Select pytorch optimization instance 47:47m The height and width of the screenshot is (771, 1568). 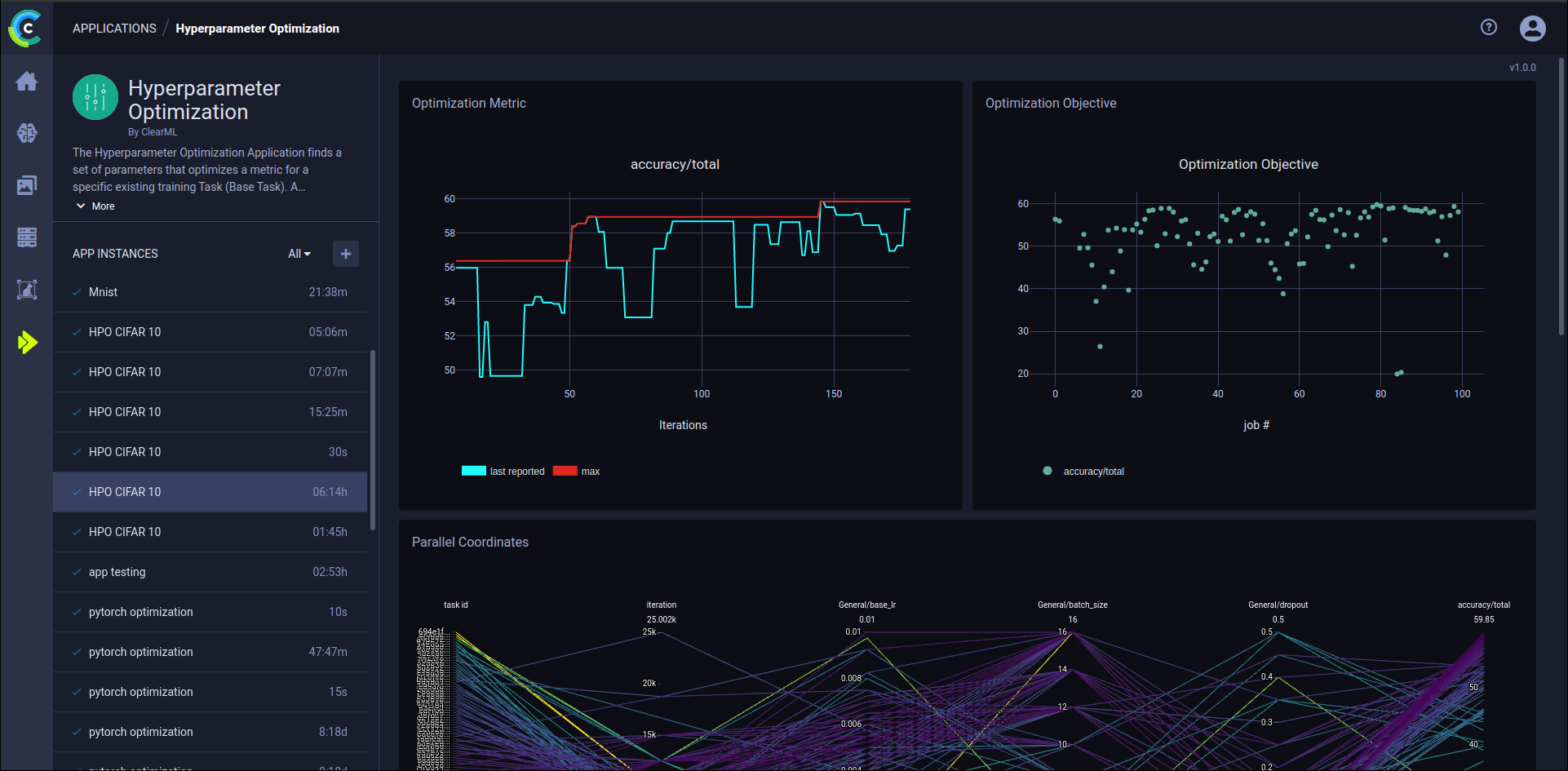coord(210,652)
